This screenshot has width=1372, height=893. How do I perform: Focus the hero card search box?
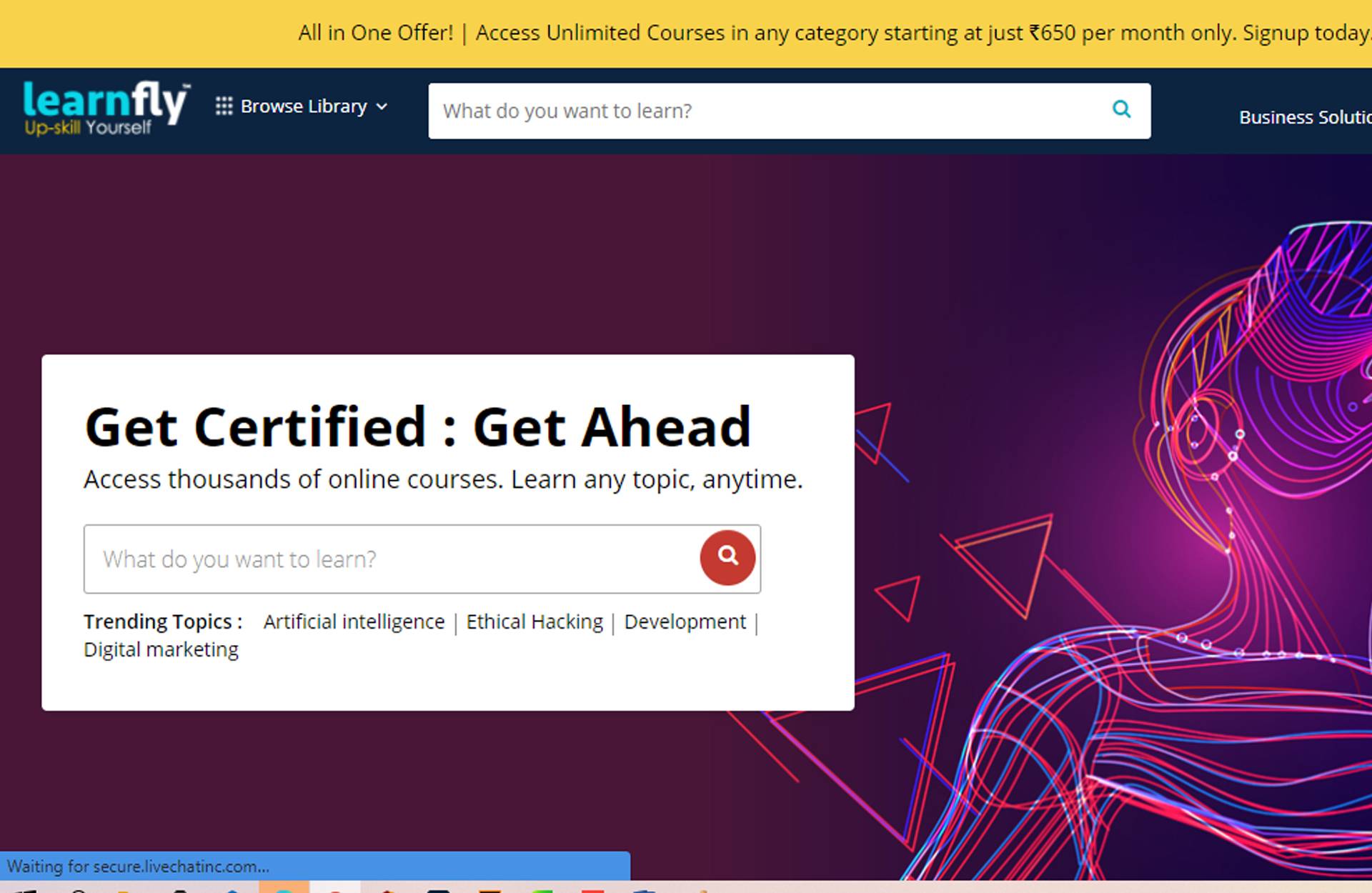[389, 559]
